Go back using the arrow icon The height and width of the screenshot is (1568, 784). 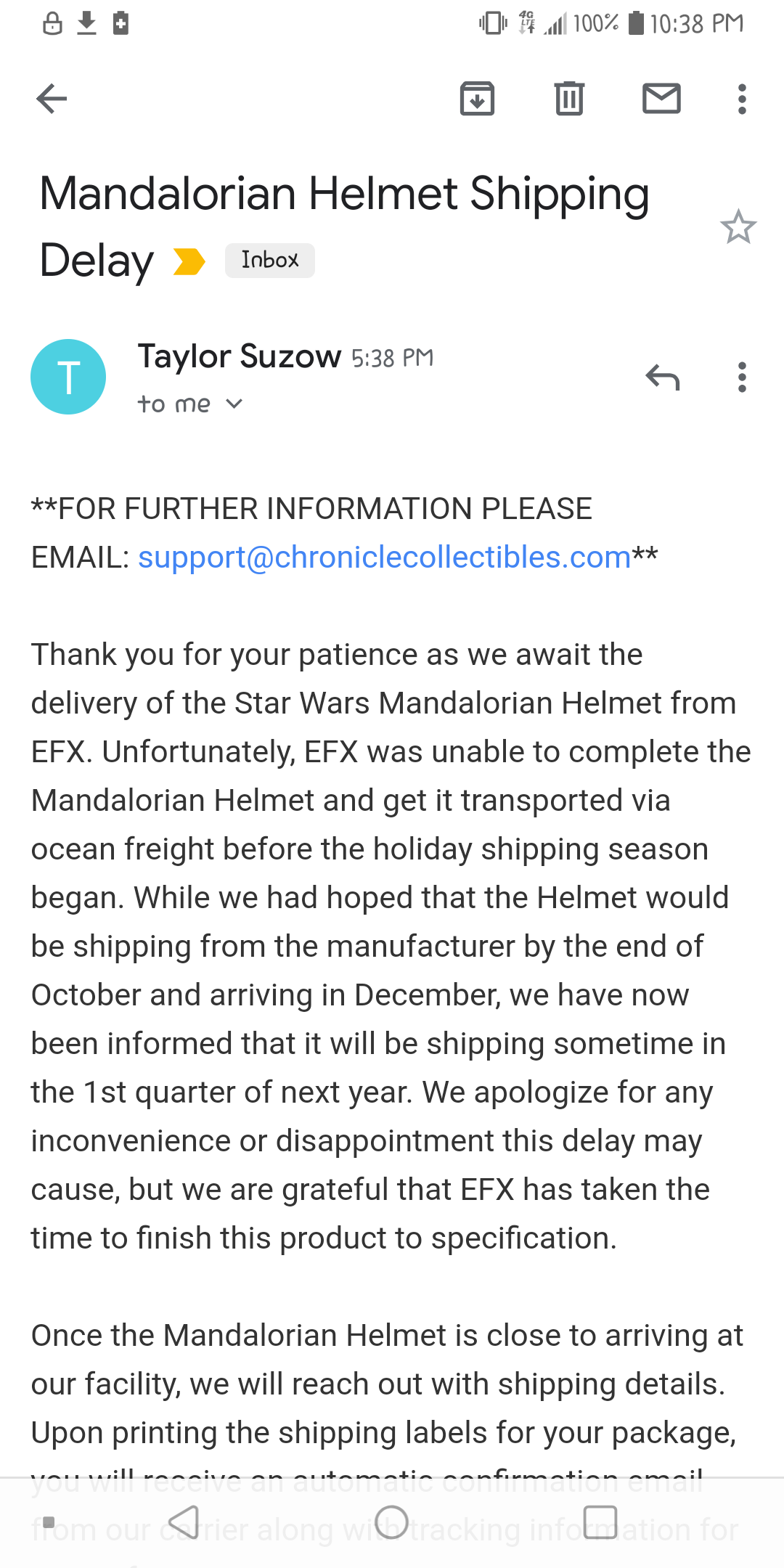coord(52,99)
